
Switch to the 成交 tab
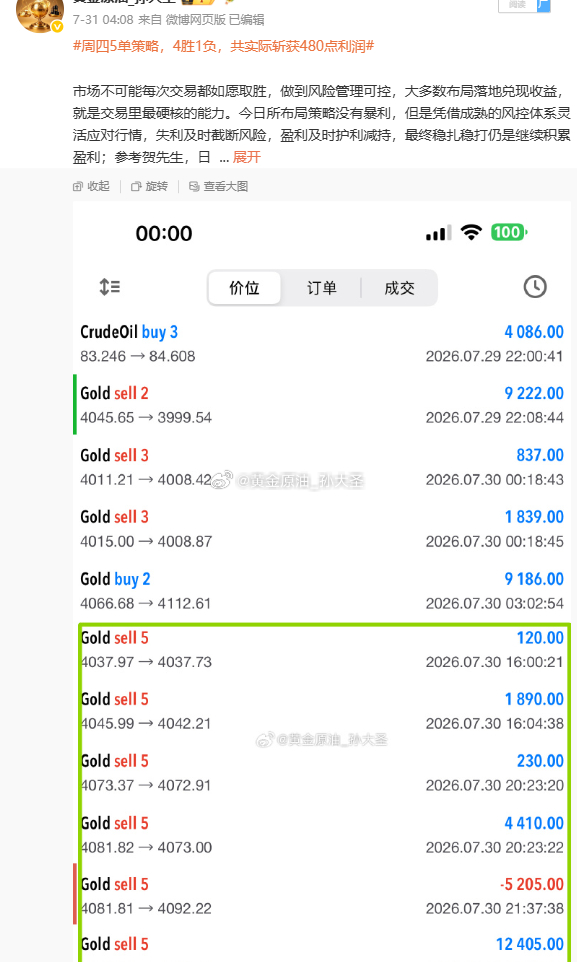coord(399,288)
